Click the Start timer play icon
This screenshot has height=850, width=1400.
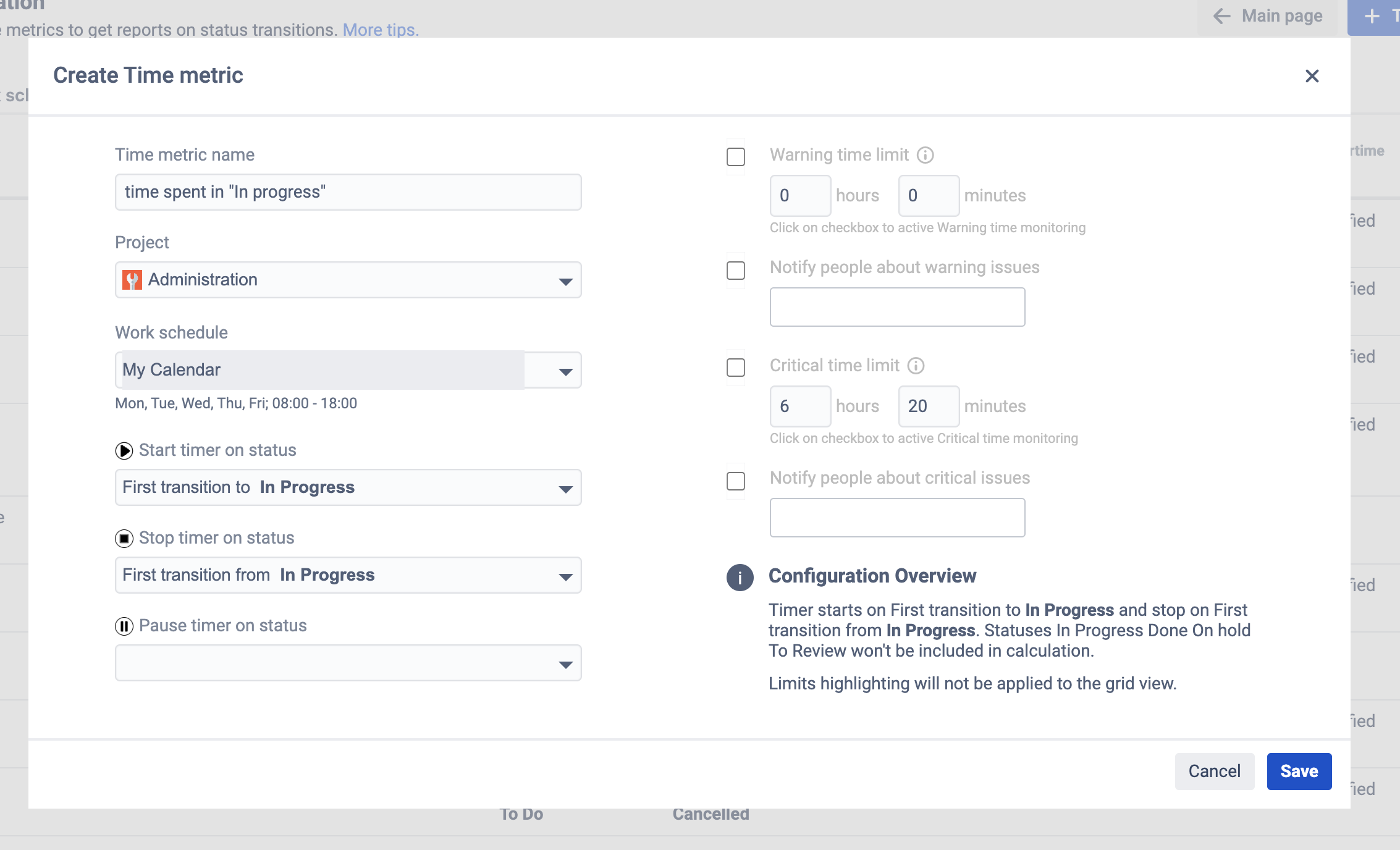click(124, 451)
